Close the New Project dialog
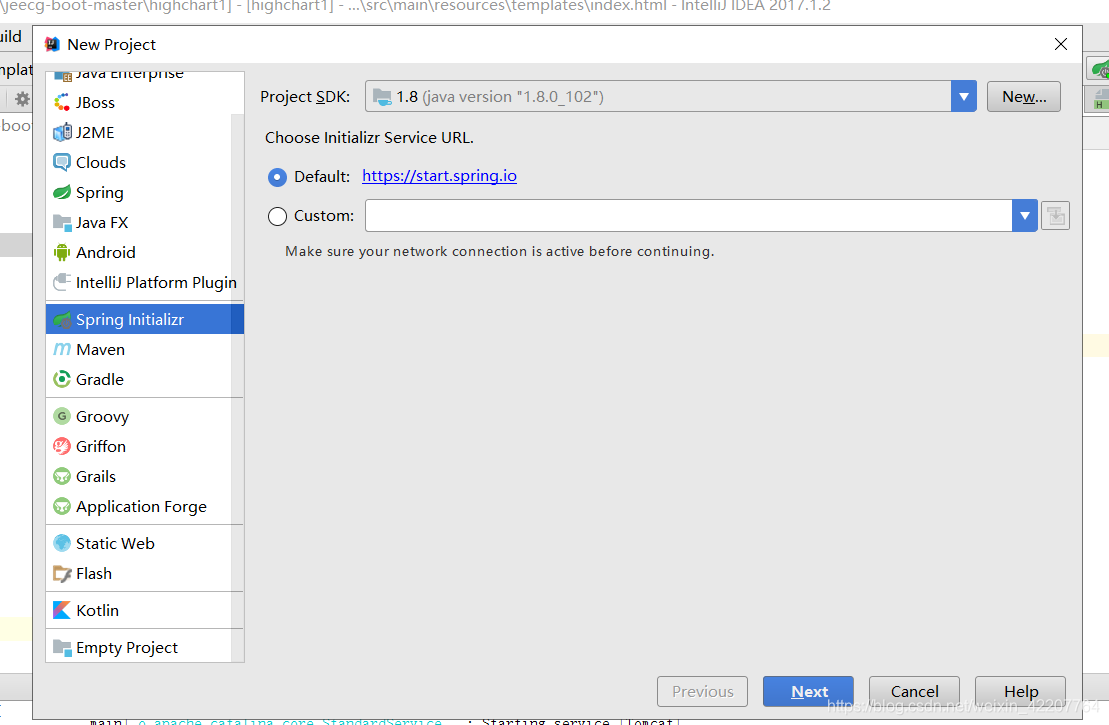This screenshot has height=725, width=1109. [1060, 45]
